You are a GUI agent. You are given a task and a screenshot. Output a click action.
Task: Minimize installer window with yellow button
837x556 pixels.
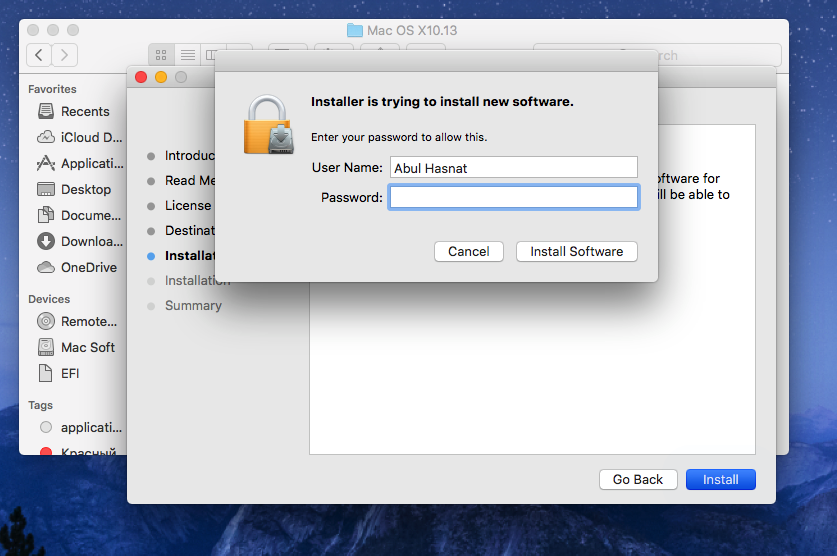pyautogui.click(x=161, y=77)
